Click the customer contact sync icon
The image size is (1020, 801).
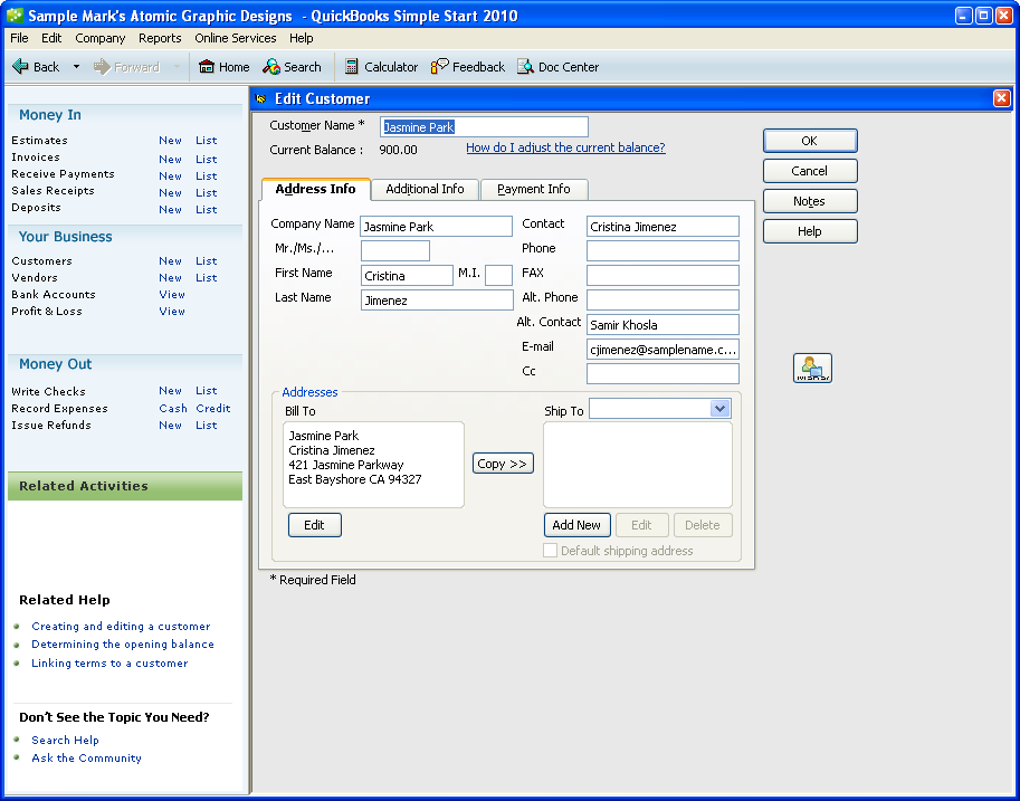point(812,368)
